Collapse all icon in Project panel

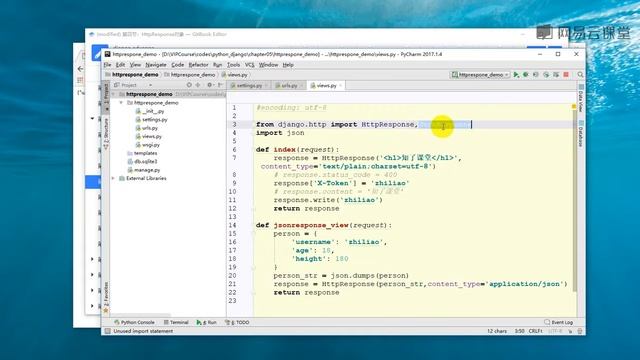tap(198, 85)
